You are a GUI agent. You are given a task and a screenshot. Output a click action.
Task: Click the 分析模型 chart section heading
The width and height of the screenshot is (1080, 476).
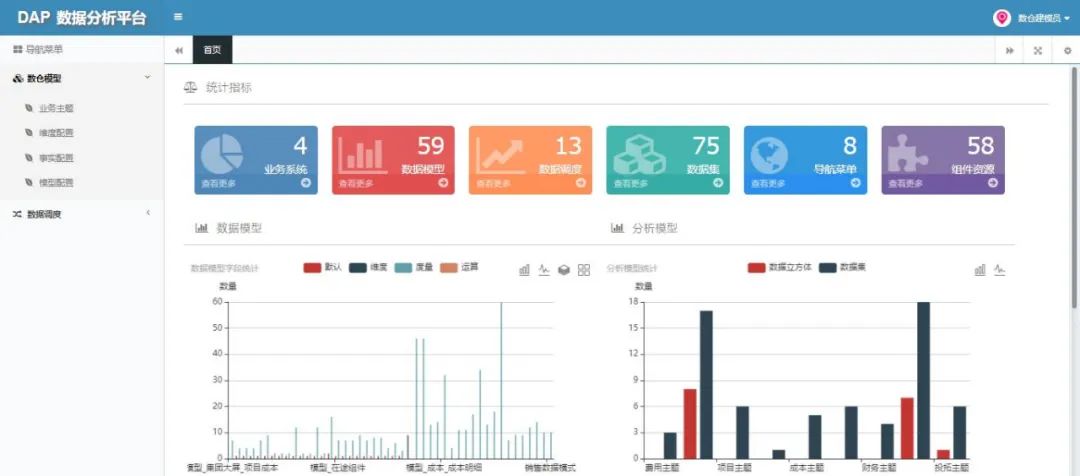[654, 228]
